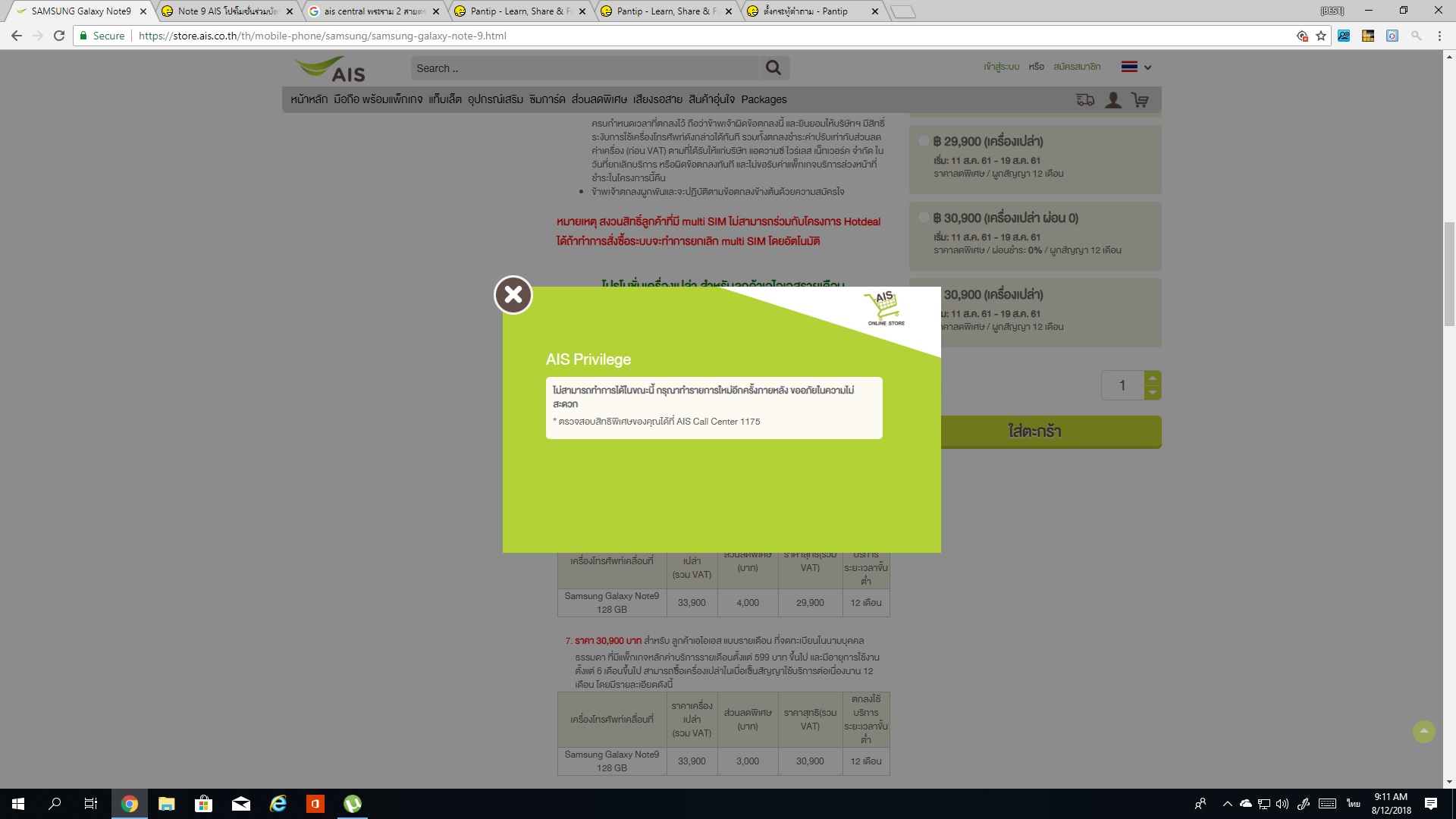Image resolution: width=1456 pixels, height=819 pixels.
Task: Click the delivery truck icon
Action: [1085, 100]
